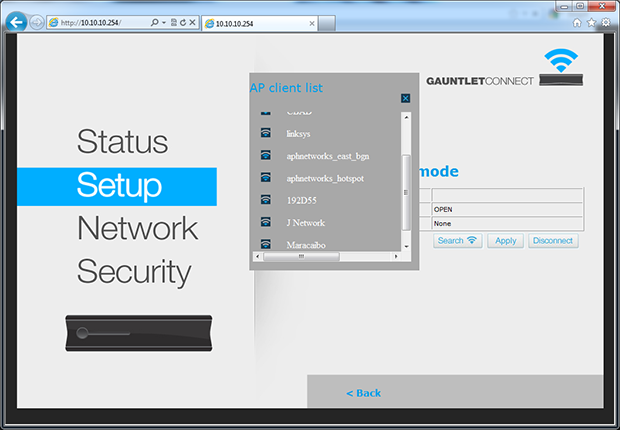Click the Back link
The width and height of the screenshot is (620, 430).
click(363, 393)
